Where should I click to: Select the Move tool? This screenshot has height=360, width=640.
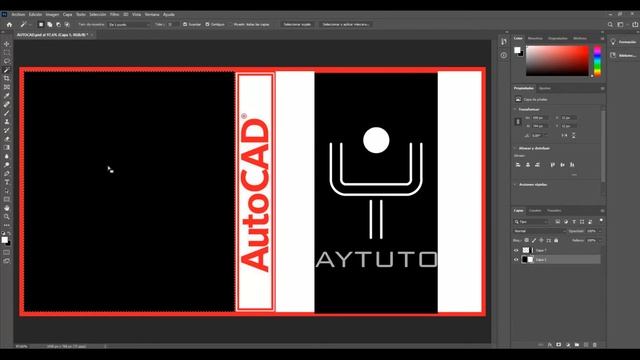(7, 44)
